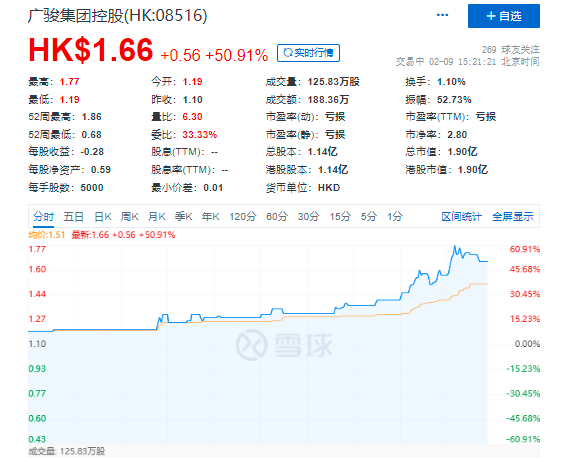Open the three-dot more options menu
The image size is (568, 458).
coord(442,15)
